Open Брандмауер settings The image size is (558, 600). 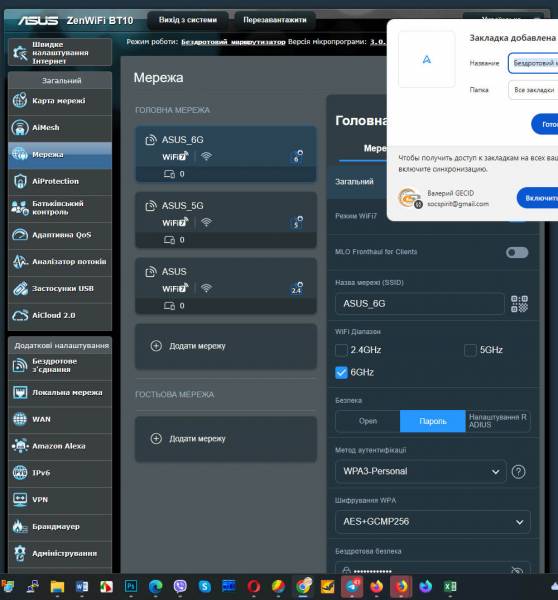pyautogui.click(x=60, y=527)
